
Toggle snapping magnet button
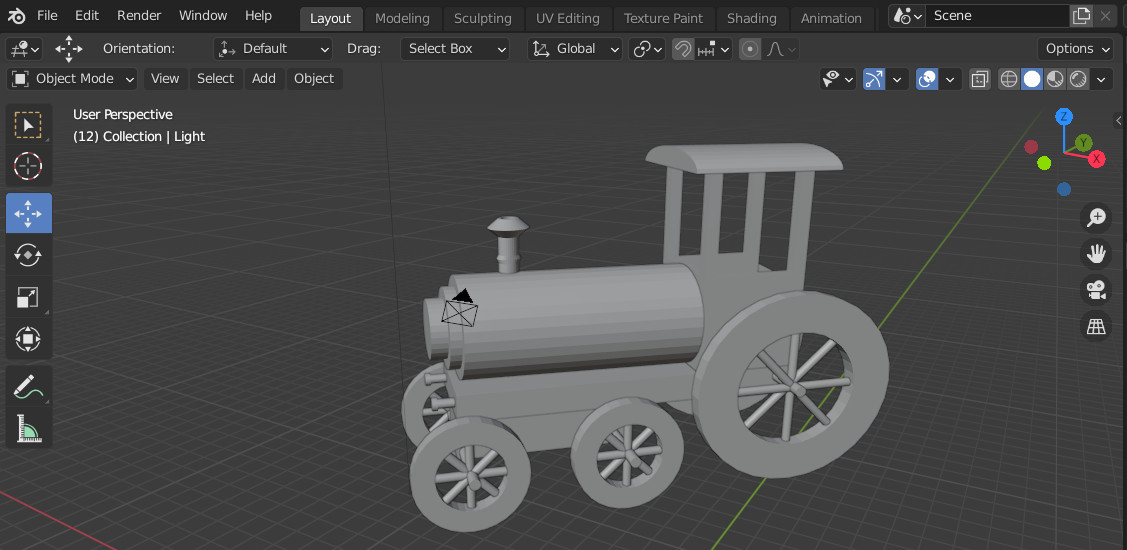click(683, 49)
